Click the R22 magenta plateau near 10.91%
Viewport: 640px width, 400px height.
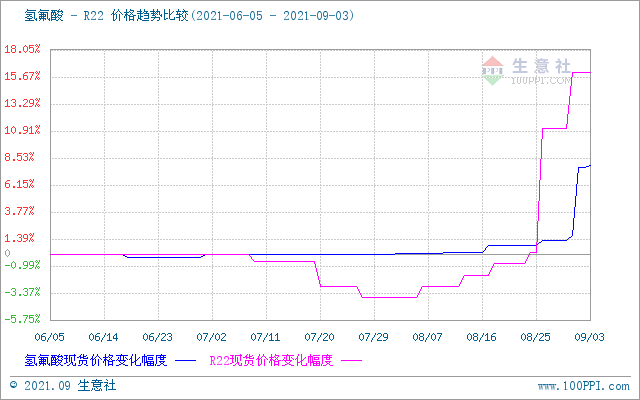tap(554, 129)
